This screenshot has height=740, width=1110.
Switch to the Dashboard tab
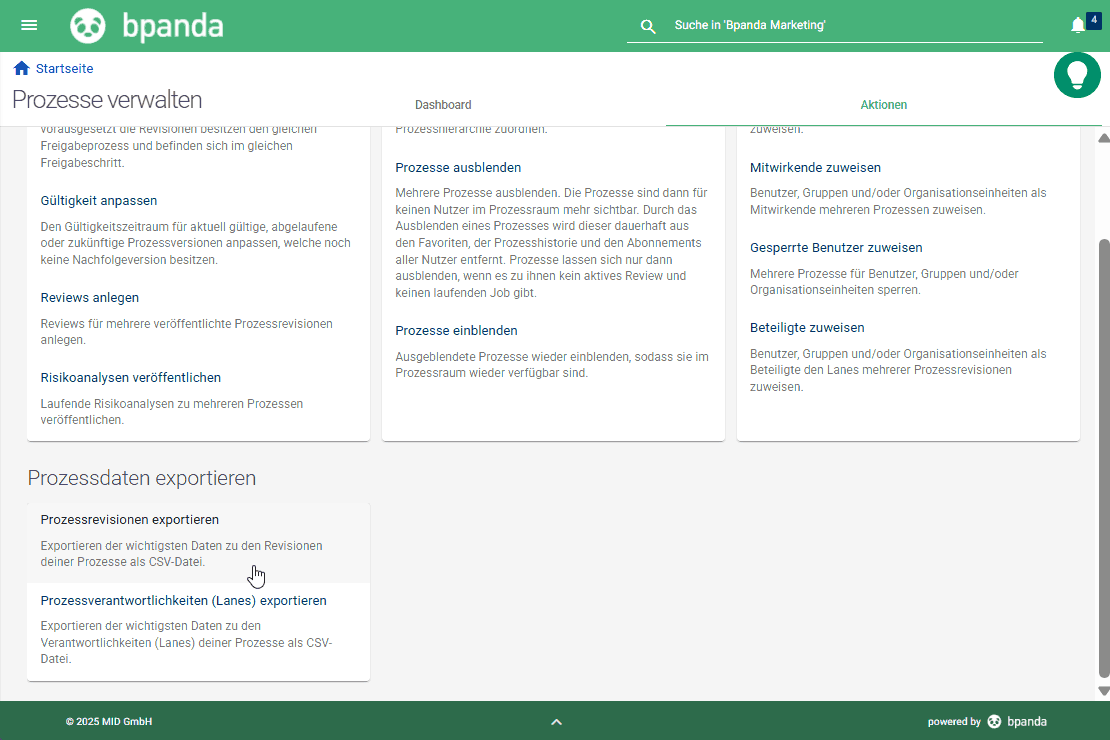click(443, 105)
